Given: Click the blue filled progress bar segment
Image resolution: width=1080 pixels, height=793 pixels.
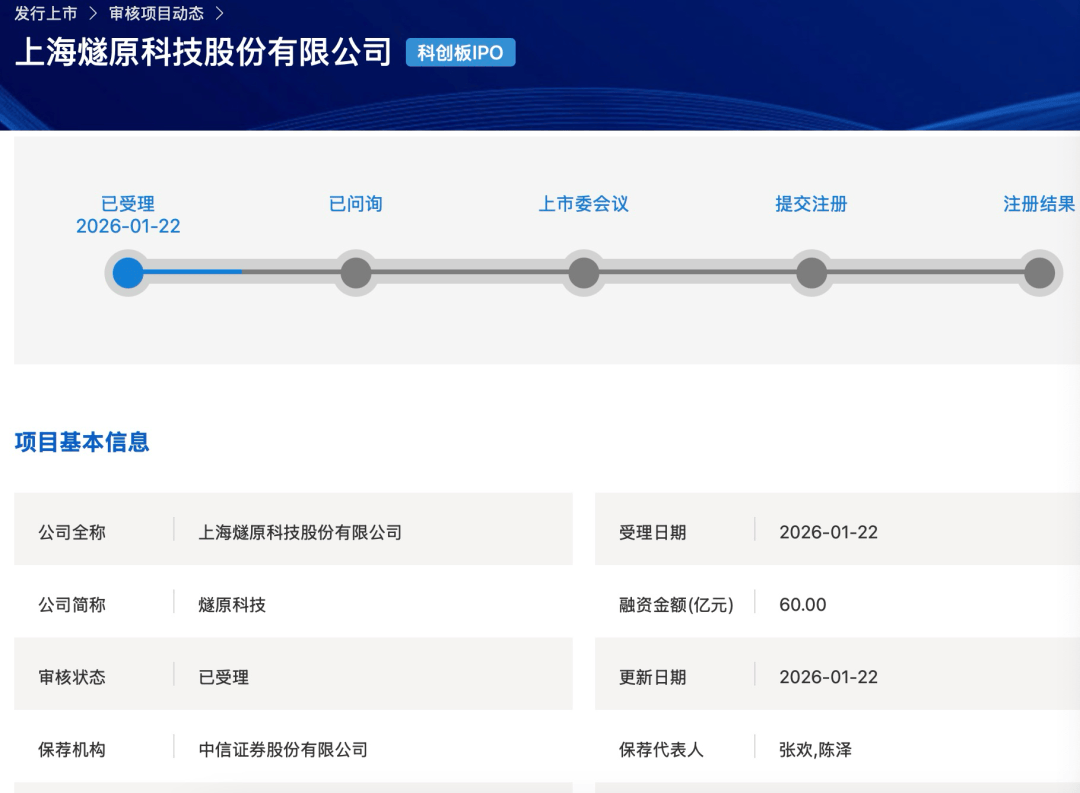Looking at the screenshot, I should [192, 272].
